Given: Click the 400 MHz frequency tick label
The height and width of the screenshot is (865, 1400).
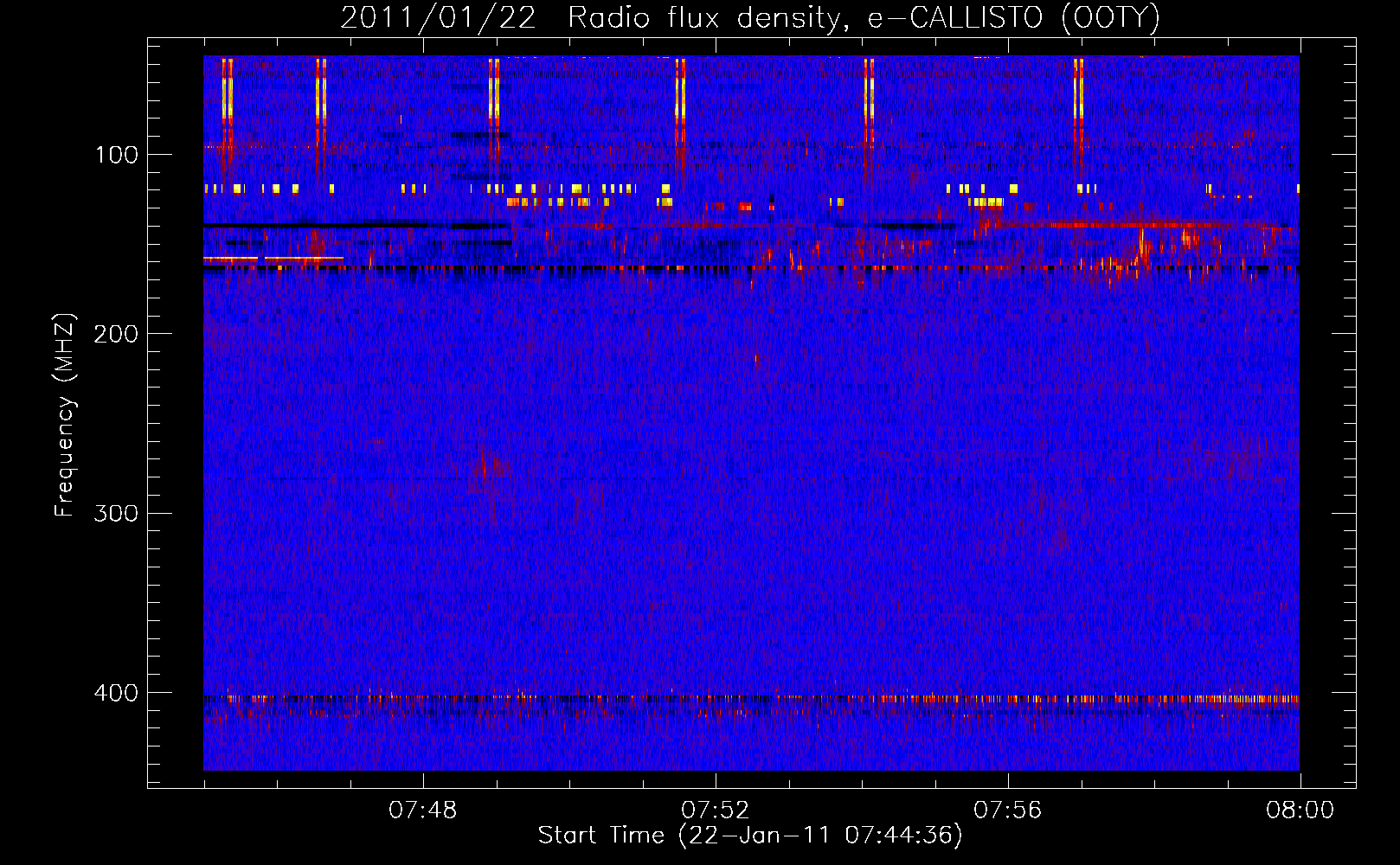Looking at the screenshot, I should 116,693.
